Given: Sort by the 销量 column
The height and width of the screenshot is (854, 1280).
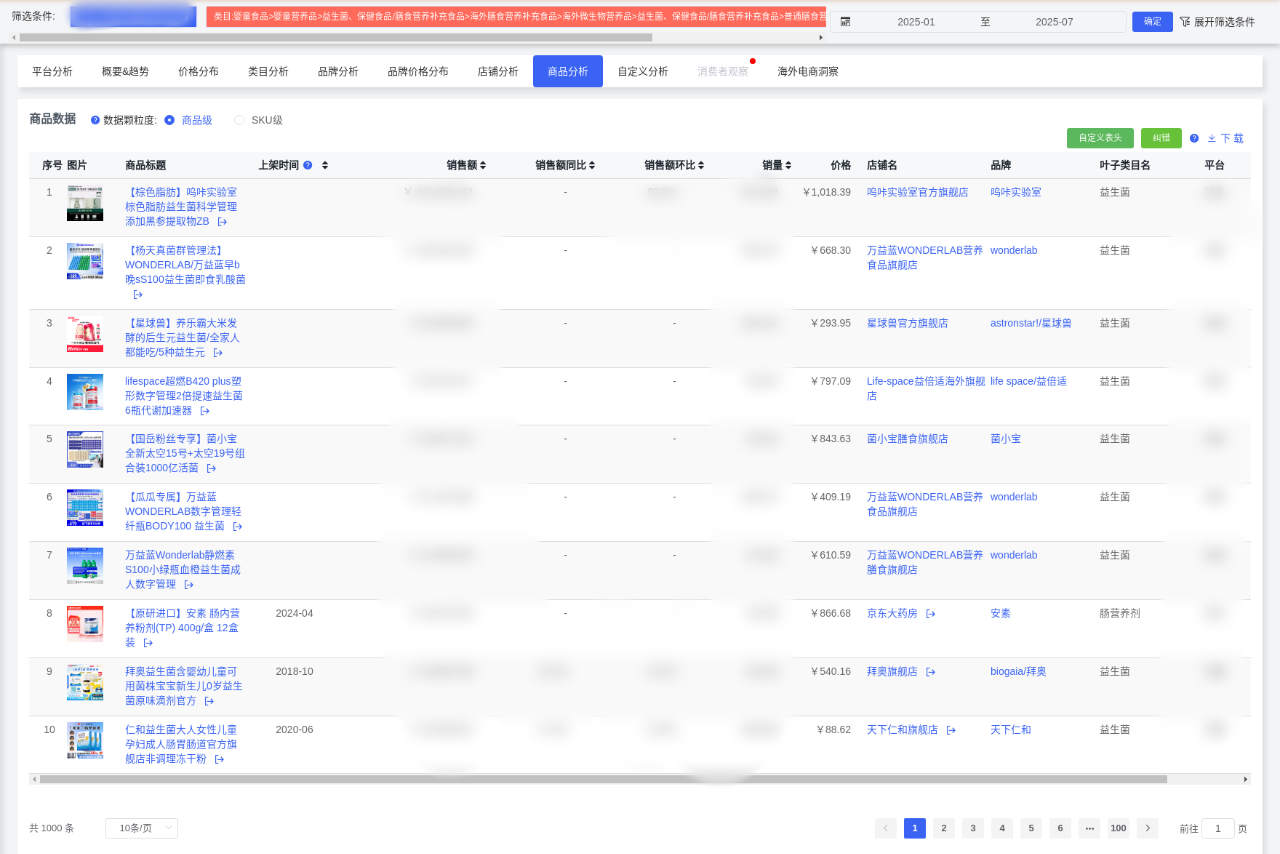Looking at the screenshot, I should 788,165.
